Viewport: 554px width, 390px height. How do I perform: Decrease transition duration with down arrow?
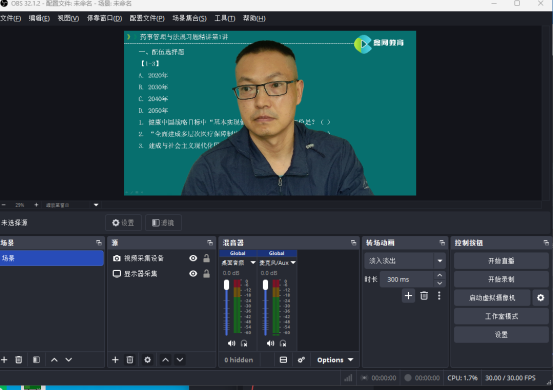[x=440, y=283]
